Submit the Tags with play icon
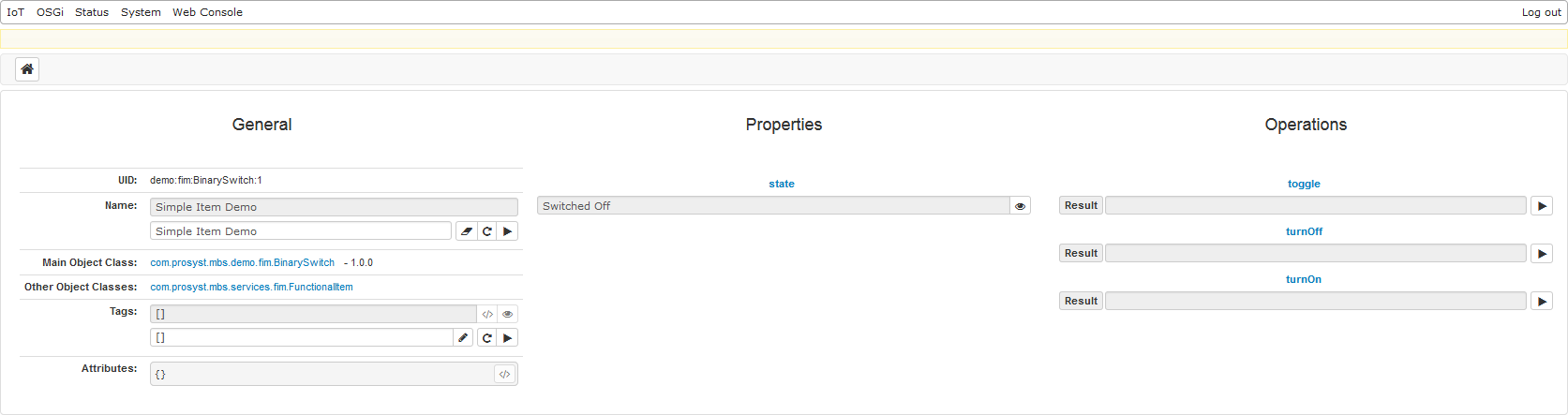The image size is (1568, 415). pyautogui.click(x=507, y=338)
